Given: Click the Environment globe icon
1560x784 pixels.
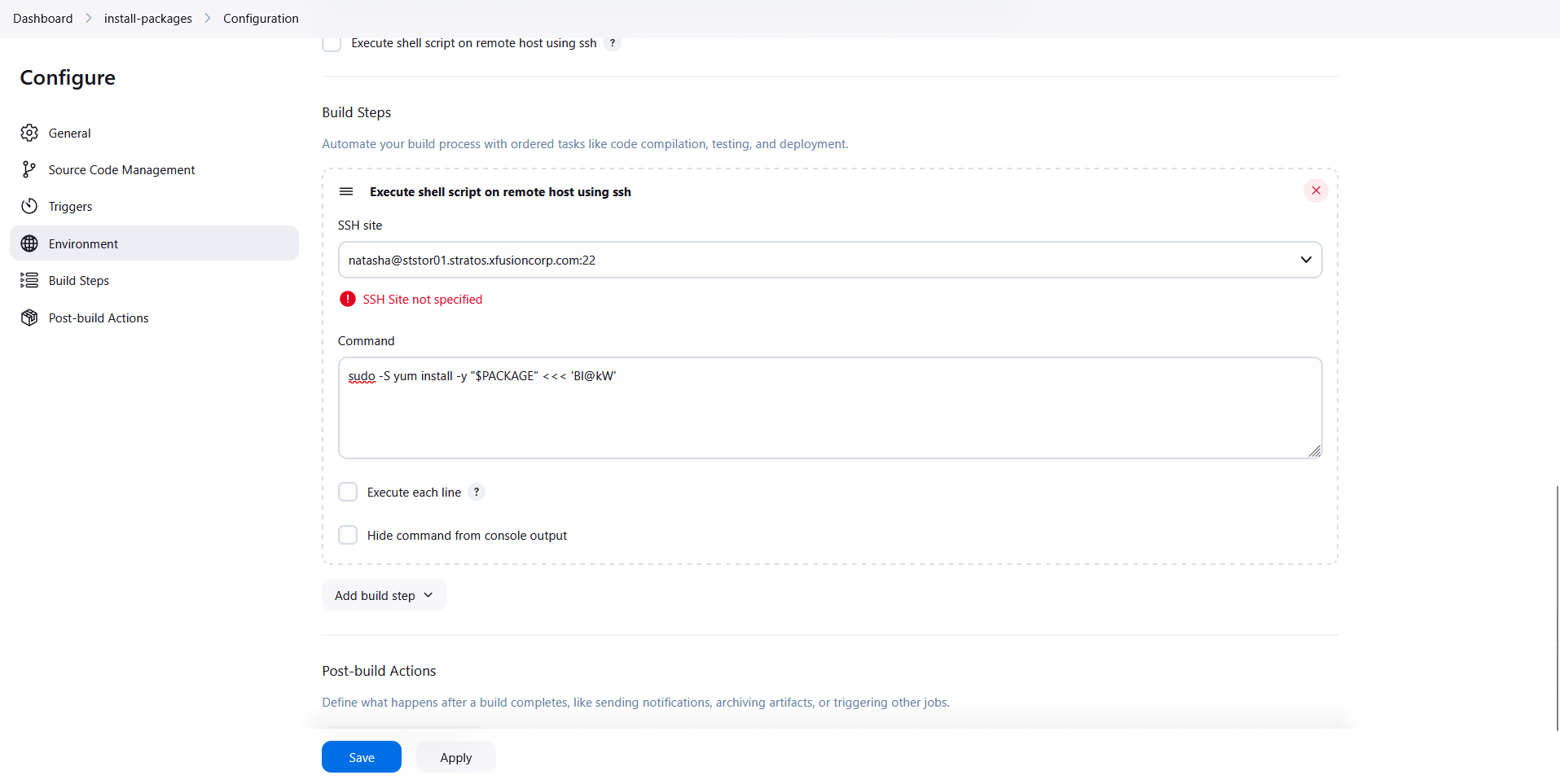Looking at the screenshot, I should [x=29, y=243].
